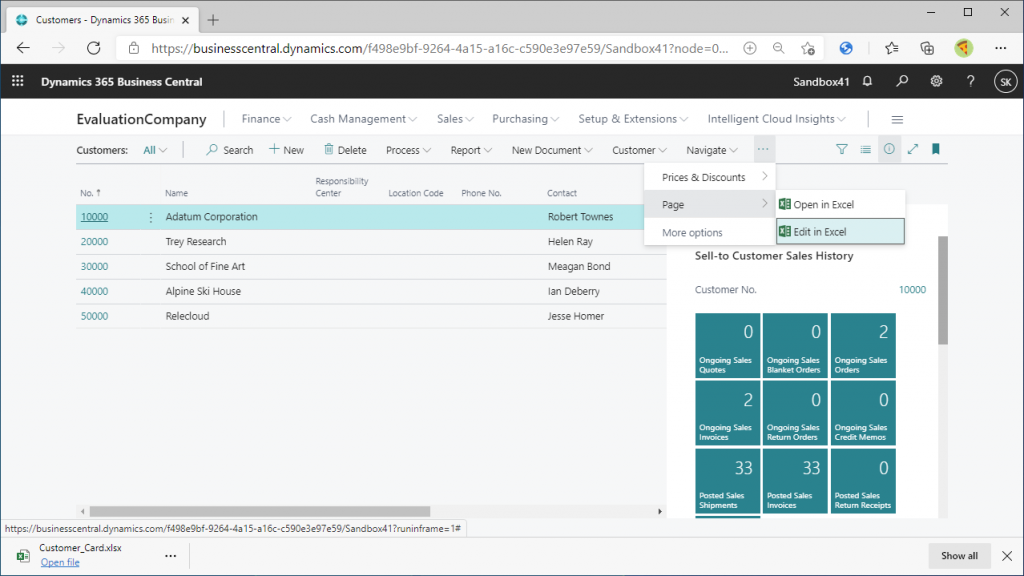Screen dimensions: 1024x576
Task: Click browser back arrow
Action: click(24, 48)
